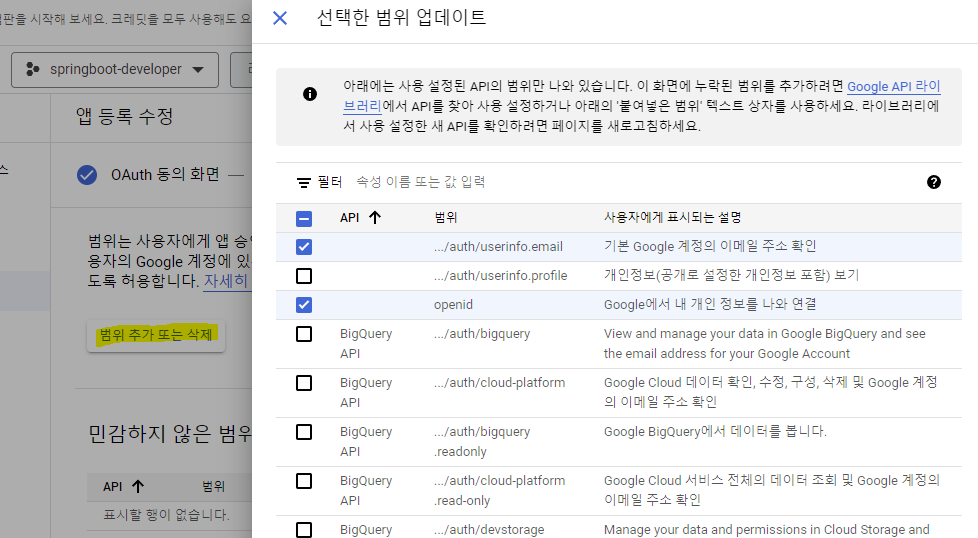Click the .../auth/userinfo.profile scope text
Image resolution: width=978 pixels, height=538 pixels.
click(501, 276)
